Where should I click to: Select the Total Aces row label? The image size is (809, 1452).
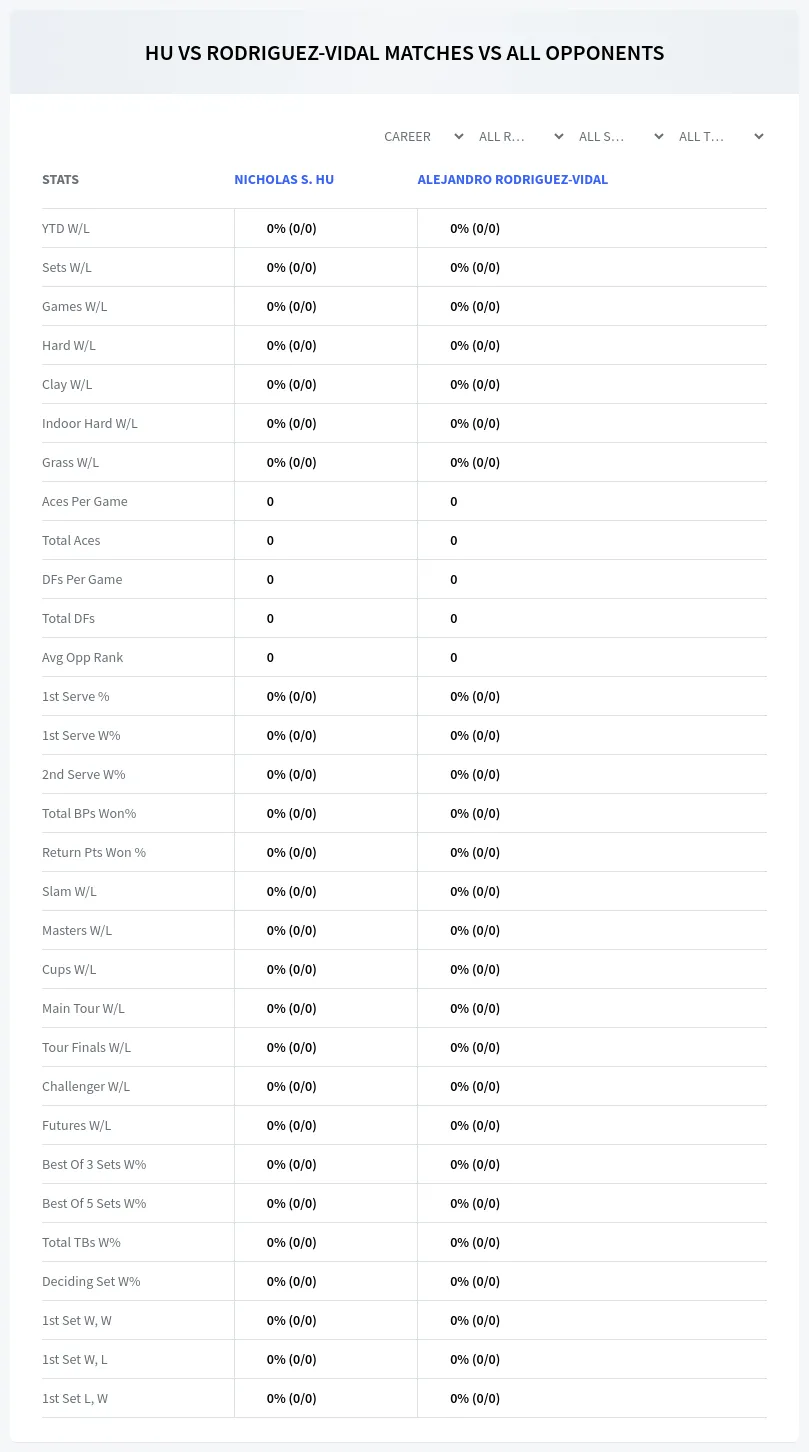point(71,540)
